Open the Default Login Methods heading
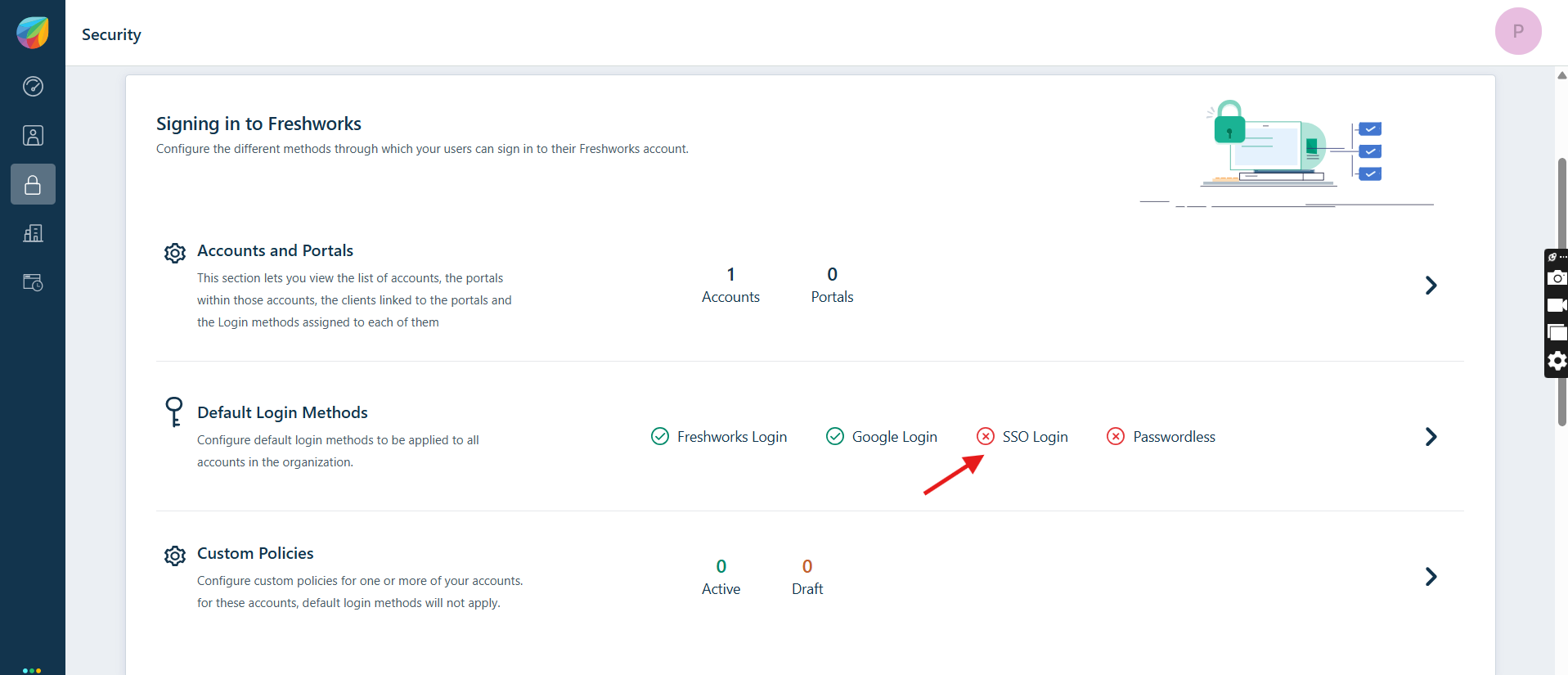 pyautogui.click(x=282, y=412)
